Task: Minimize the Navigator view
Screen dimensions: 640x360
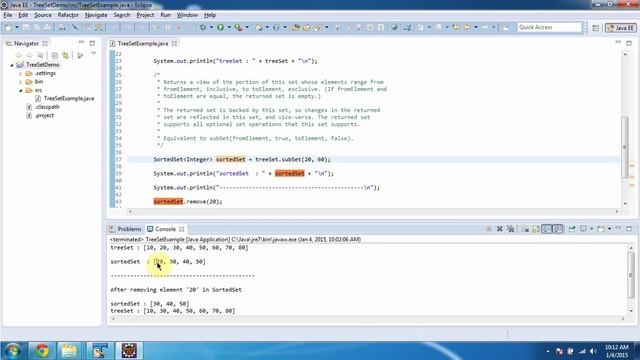Action: [x=81, y=42]
